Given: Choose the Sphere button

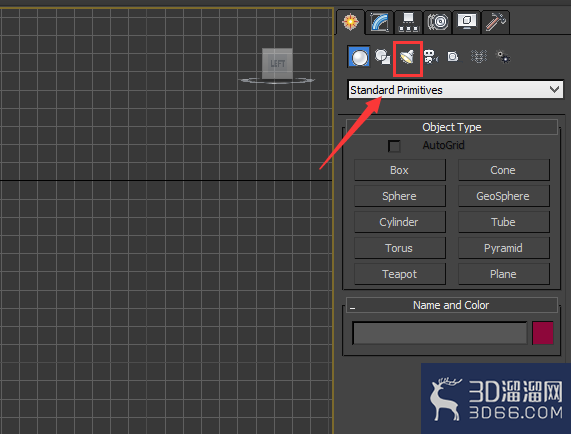Looking at the screenshot, I should 400,196.
